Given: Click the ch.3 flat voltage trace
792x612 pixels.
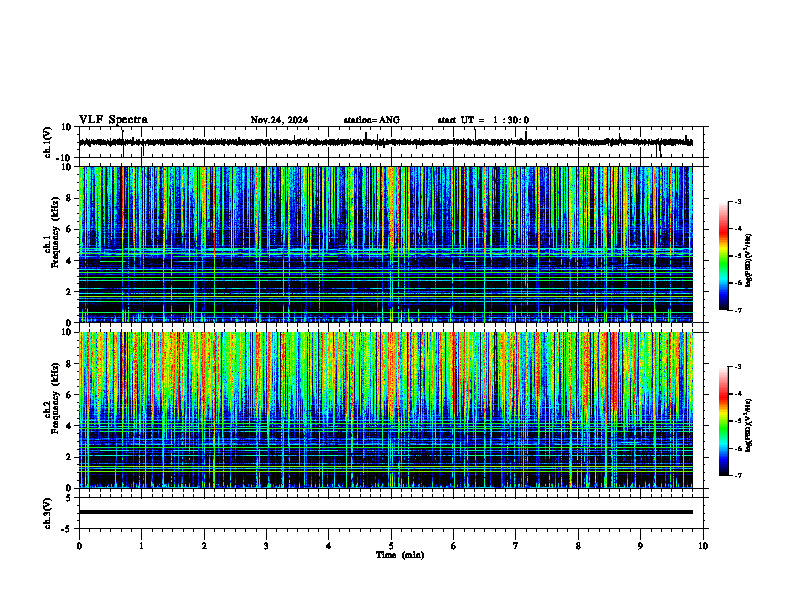Looking at the screenshot, I should coord(386,512).
